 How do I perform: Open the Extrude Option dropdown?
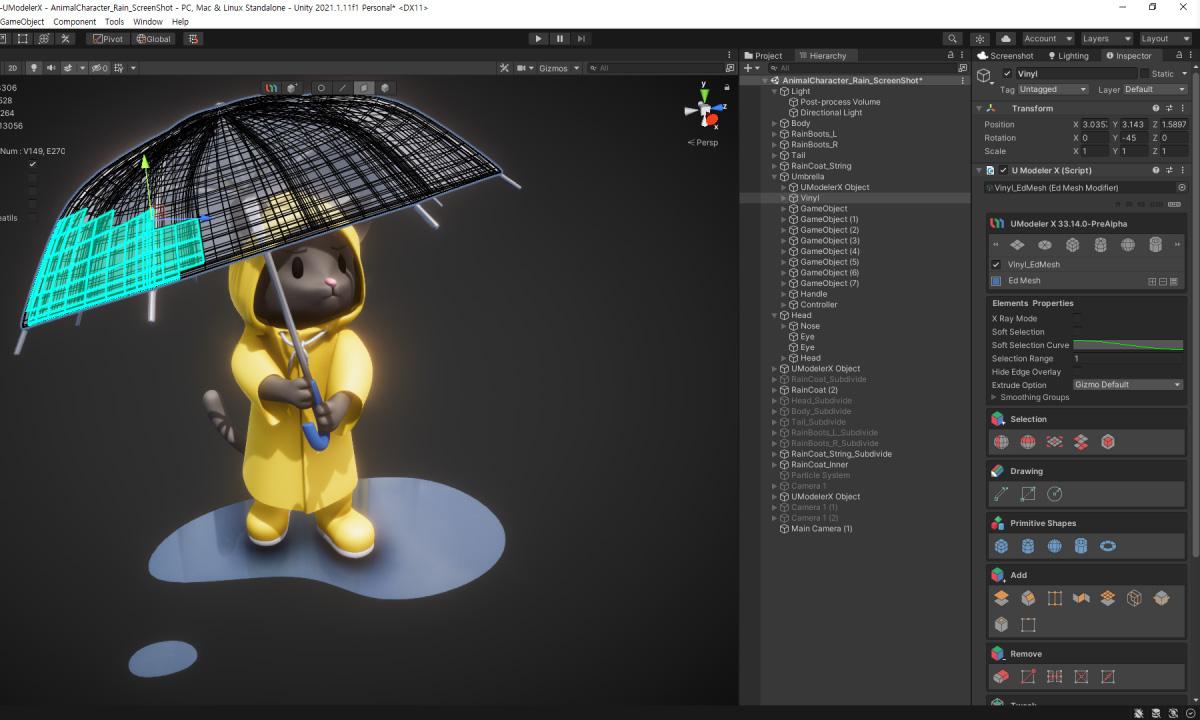point(1127,385)
